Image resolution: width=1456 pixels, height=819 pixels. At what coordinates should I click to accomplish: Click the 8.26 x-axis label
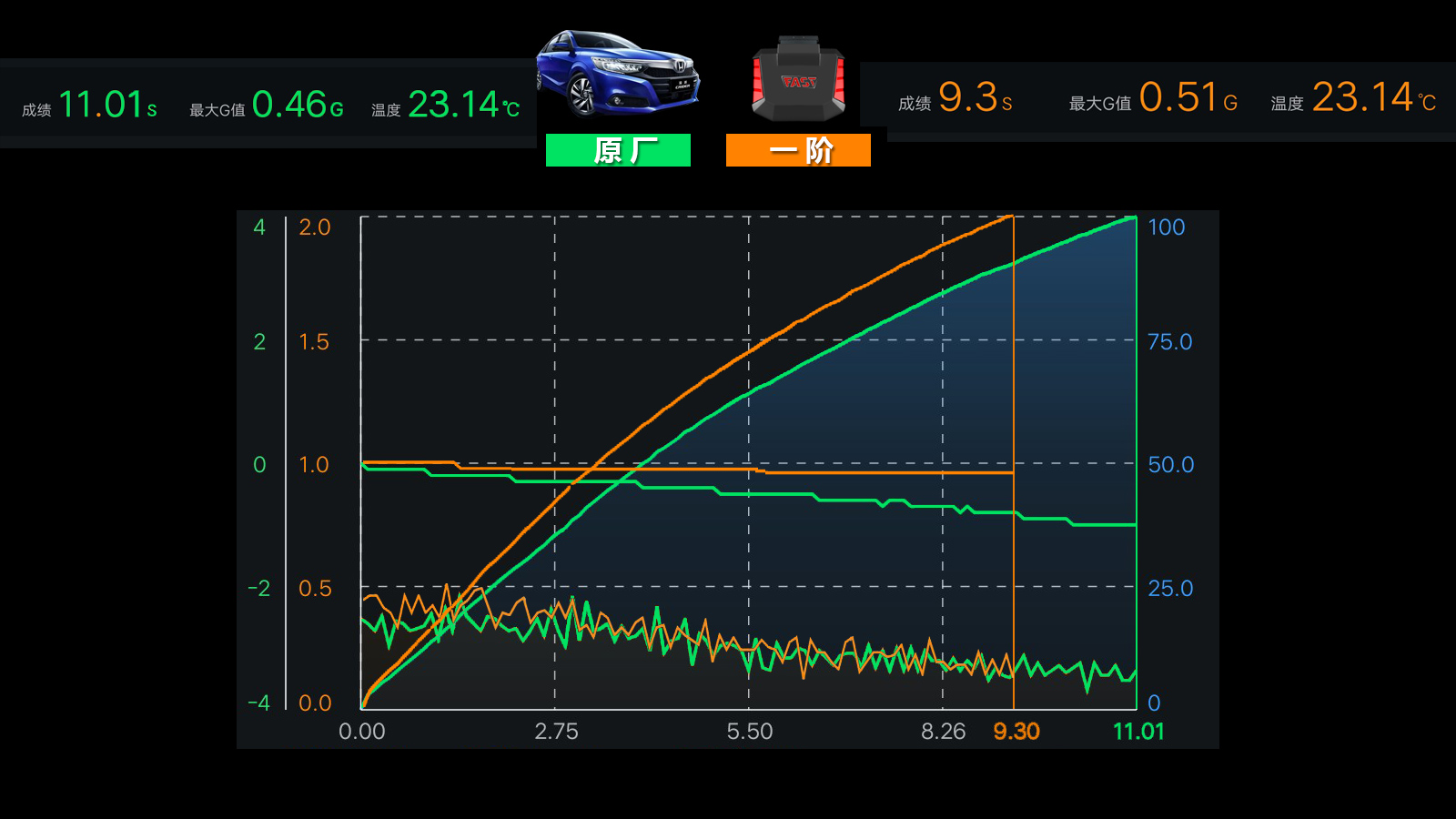pos(944,732)
